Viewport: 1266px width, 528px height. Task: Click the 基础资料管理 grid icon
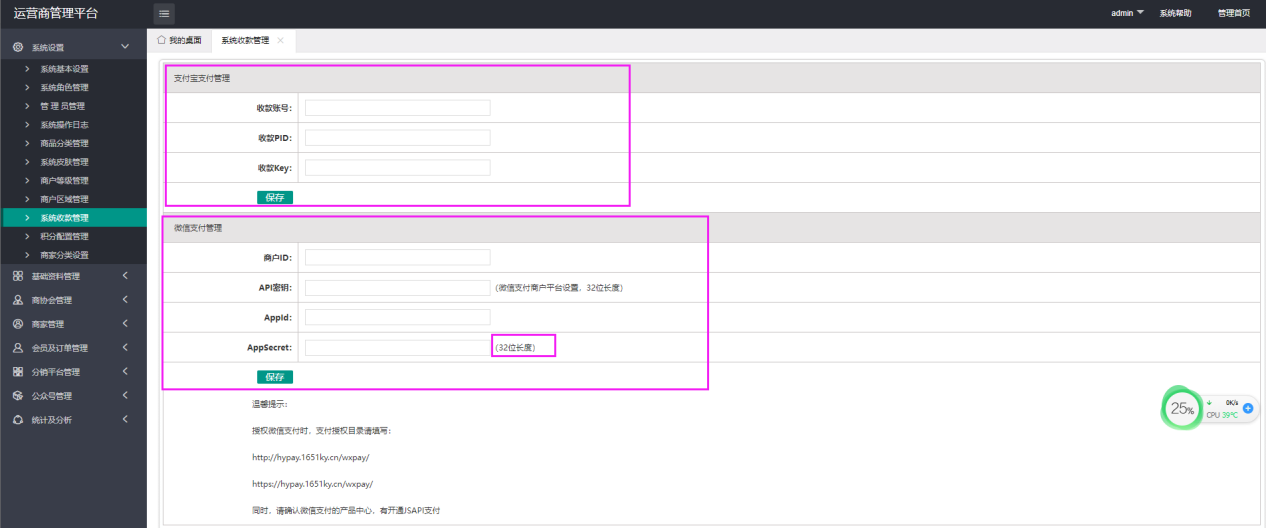[x=18, y=276]
